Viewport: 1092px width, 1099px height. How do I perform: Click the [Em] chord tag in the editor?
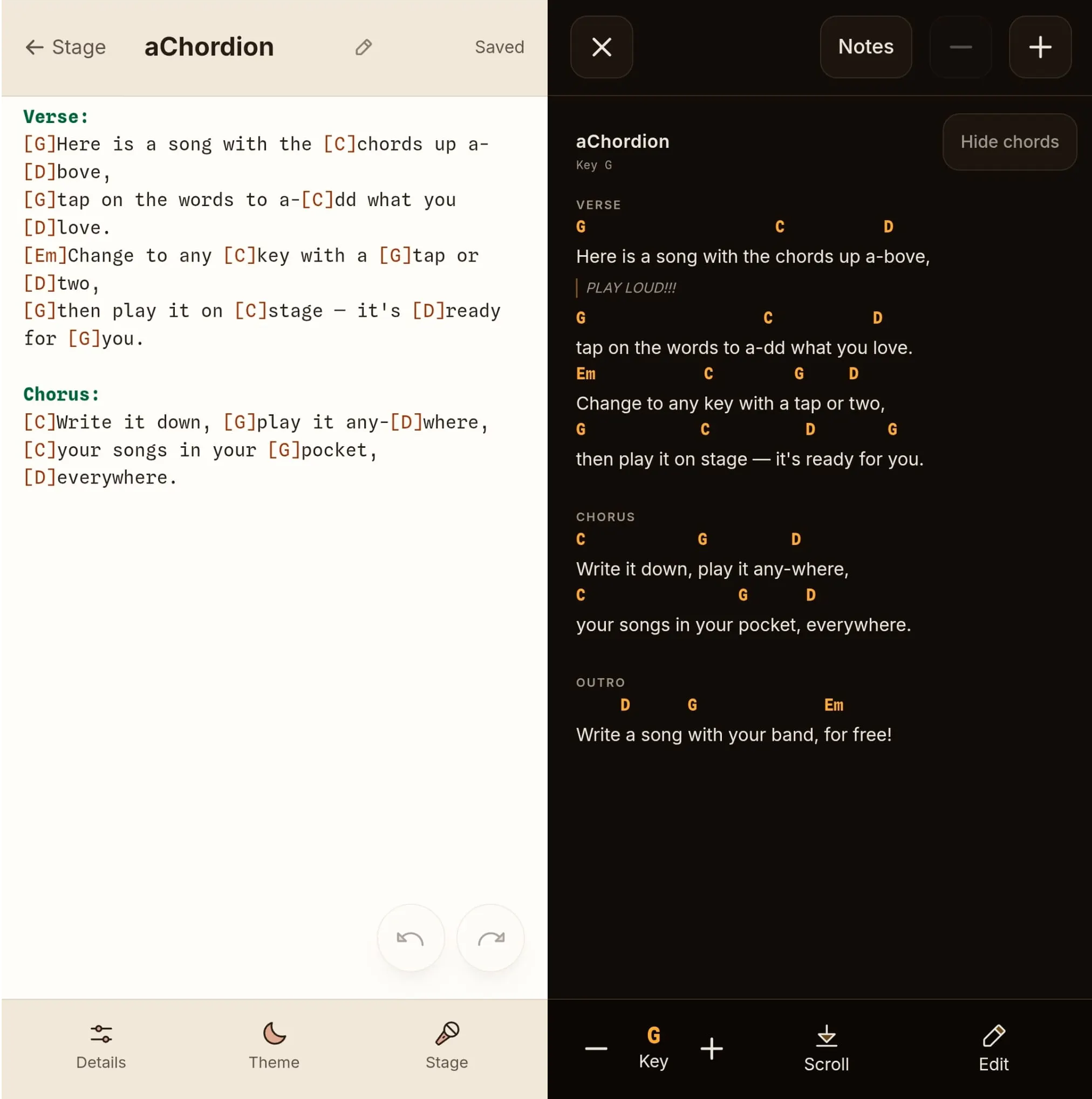(45, 255)
